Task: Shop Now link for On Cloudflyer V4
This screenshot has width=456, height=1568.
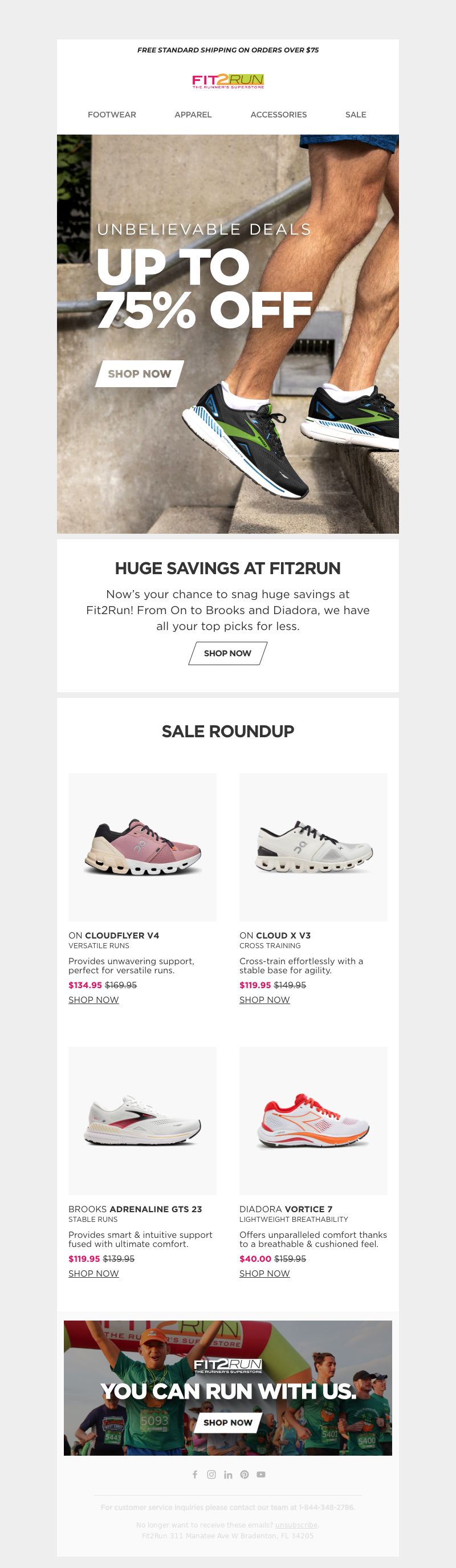Action: [93, 1000]
